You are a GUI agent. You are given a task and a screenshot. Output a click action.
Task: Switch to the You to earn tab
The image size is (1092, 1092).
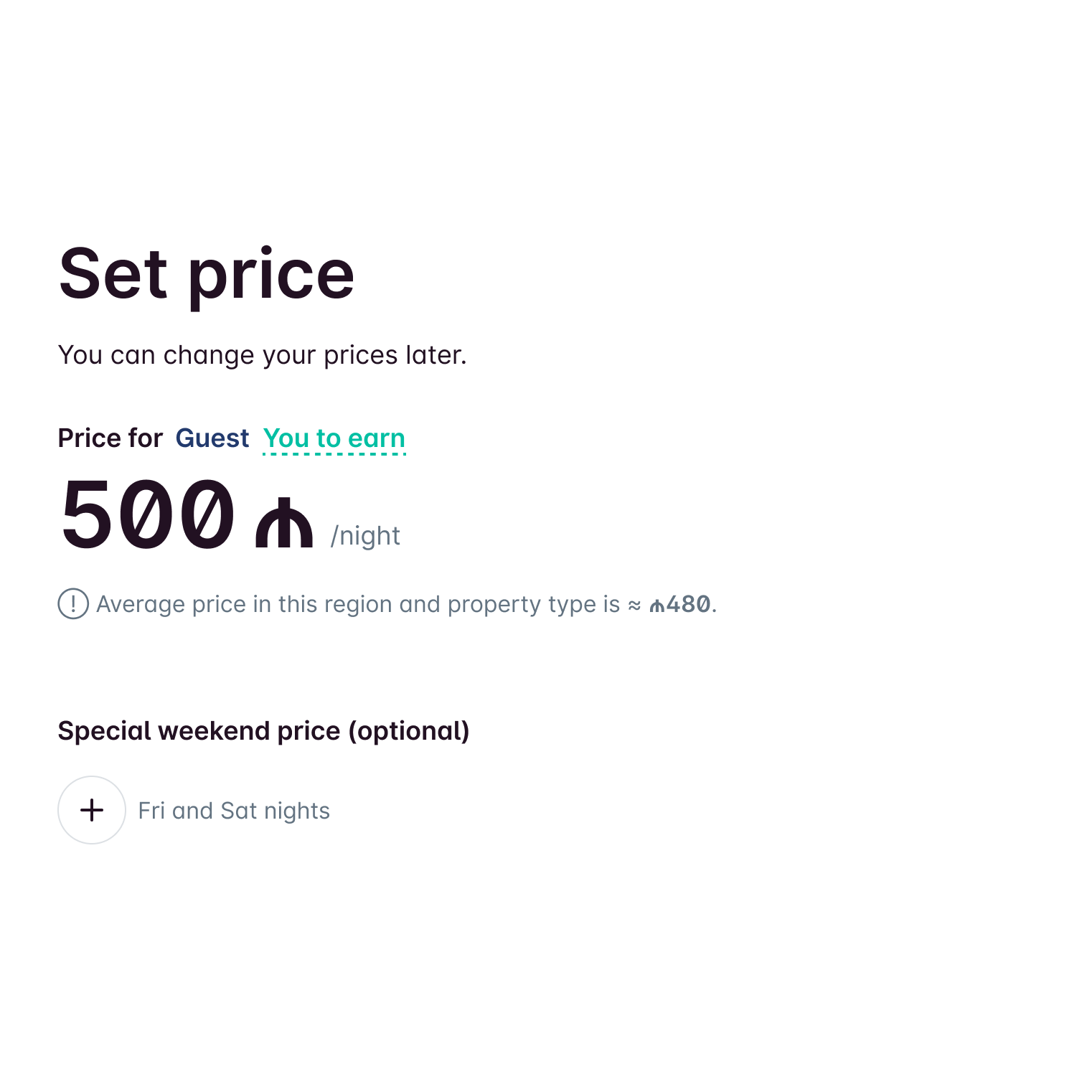click(334, 438)
